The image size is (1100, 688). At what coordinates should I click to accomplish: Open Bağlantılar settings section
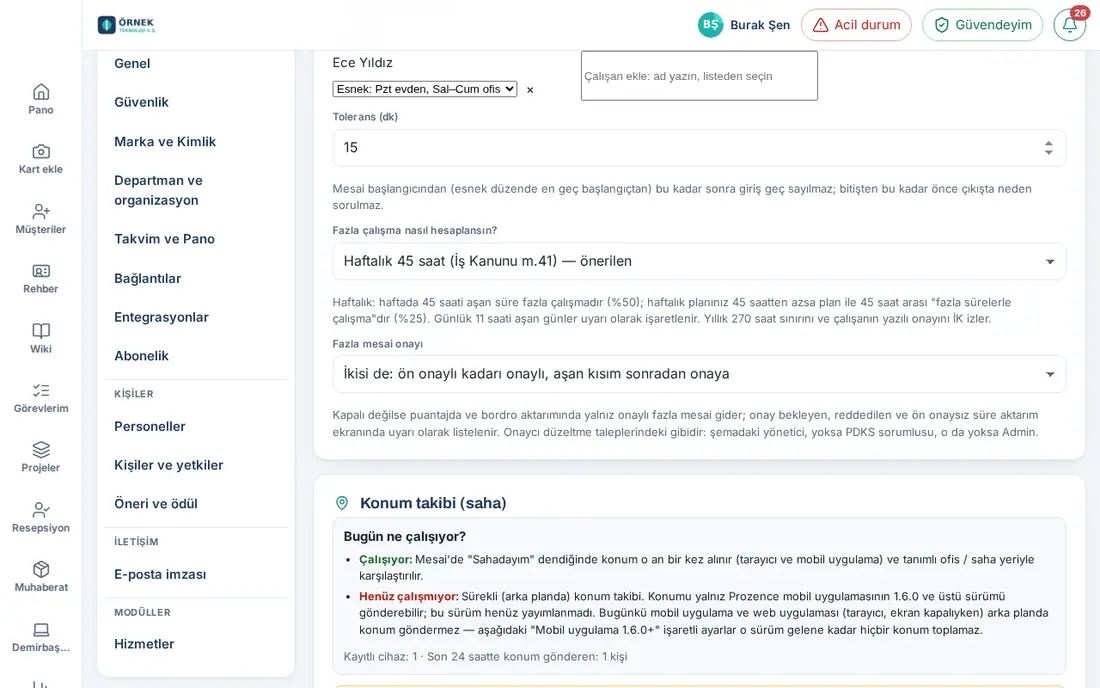tap(147, 278)
